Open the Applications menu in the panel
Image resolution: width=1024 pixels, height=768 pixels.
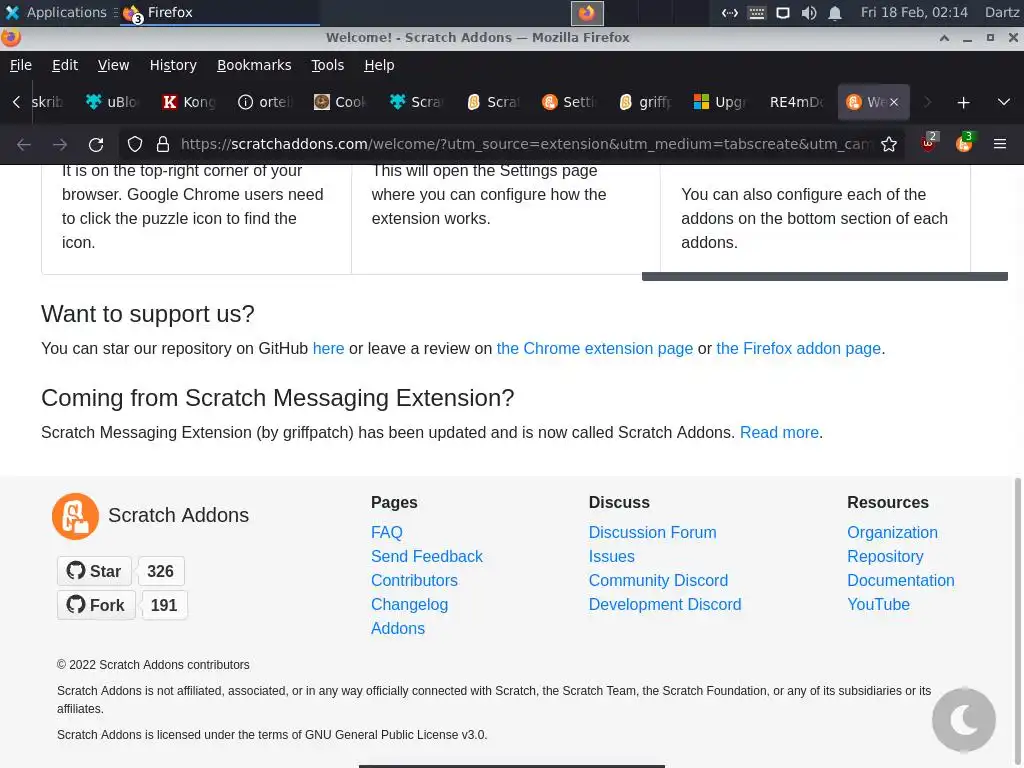tap(56, 12)
